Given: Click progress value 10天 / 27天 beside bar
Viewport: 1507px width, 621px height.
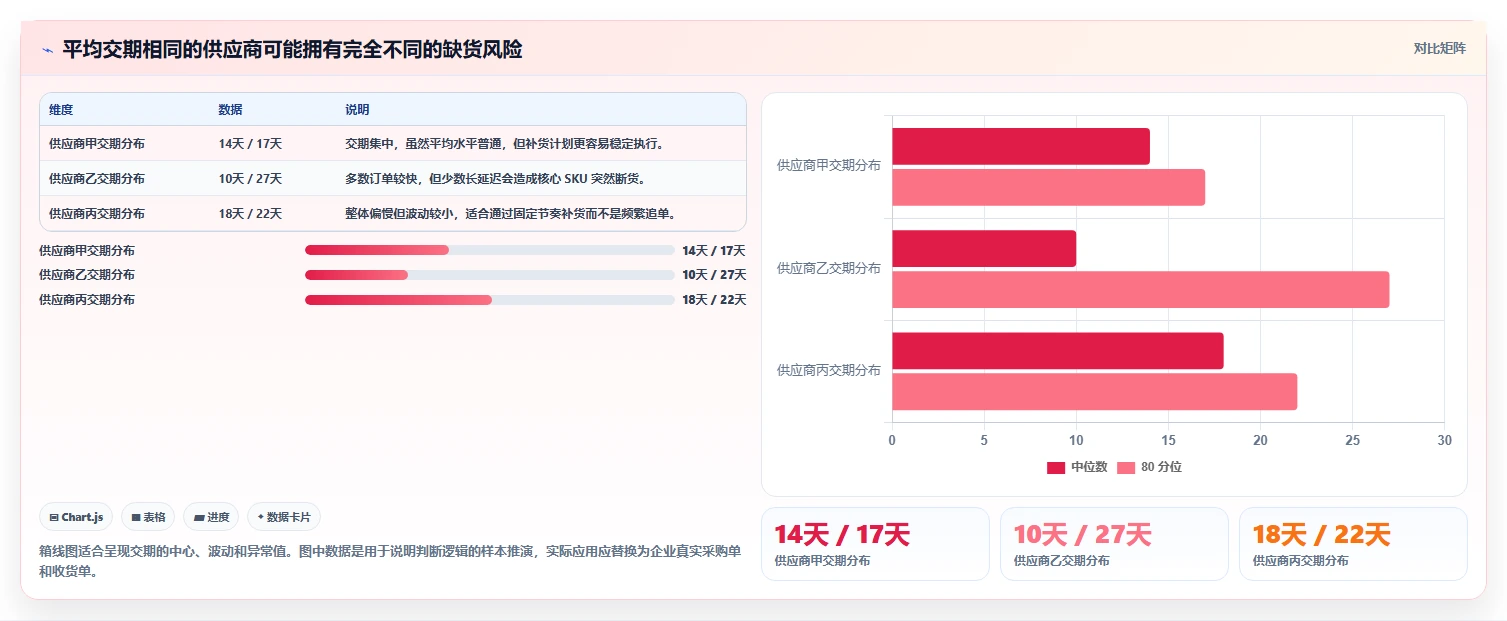Looking at the screenshot, I should point(714,275).
